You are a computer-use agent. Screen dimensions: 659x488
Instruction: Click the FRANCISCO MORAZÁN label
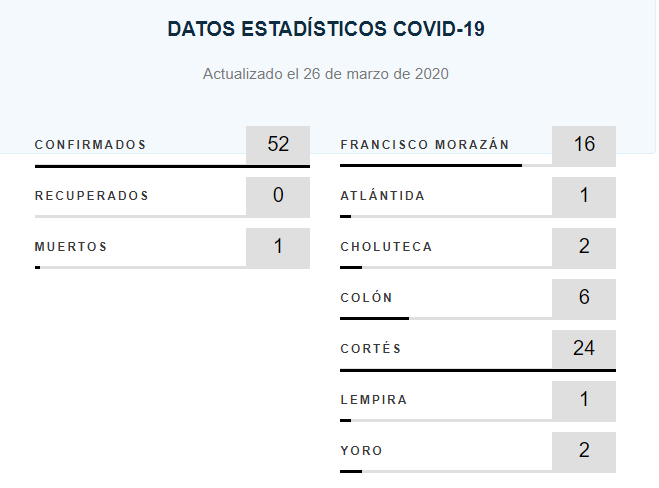pyautogui.click(x=425, y=145)
